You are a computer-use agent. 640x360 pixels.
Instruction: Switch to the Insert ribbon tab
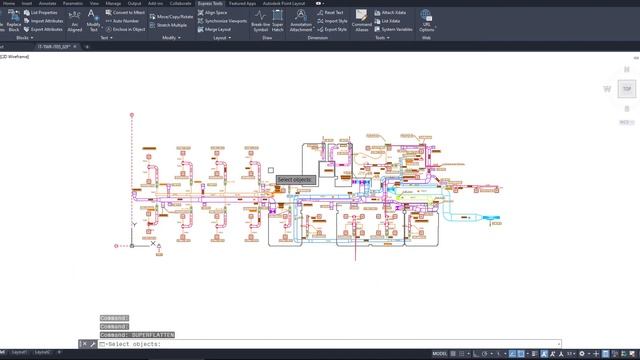click(x=27, y=3)
